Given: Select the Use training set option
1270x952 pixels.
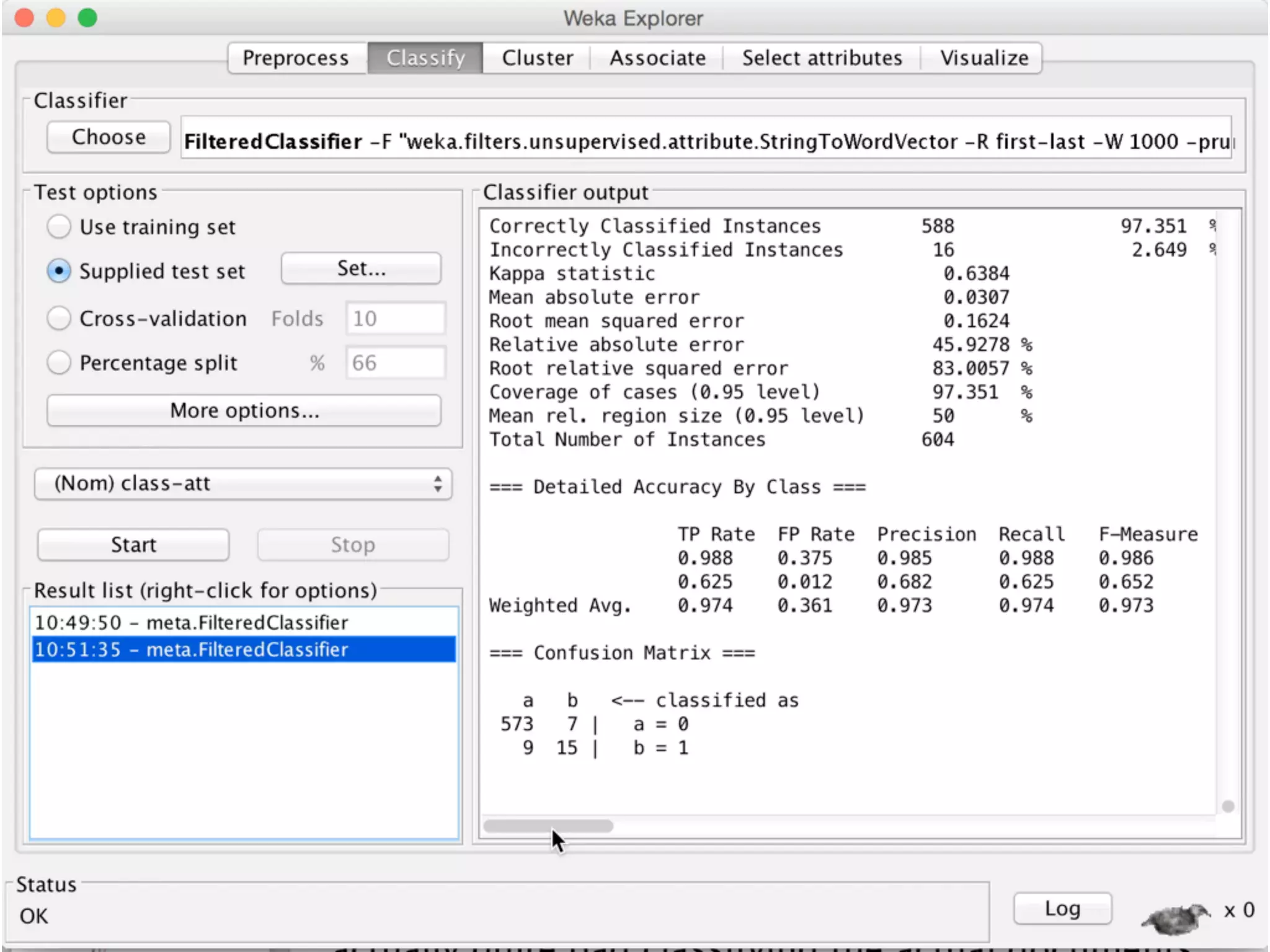Looking at the screenshot, I should pyautogui.click(x=59, y=227).
